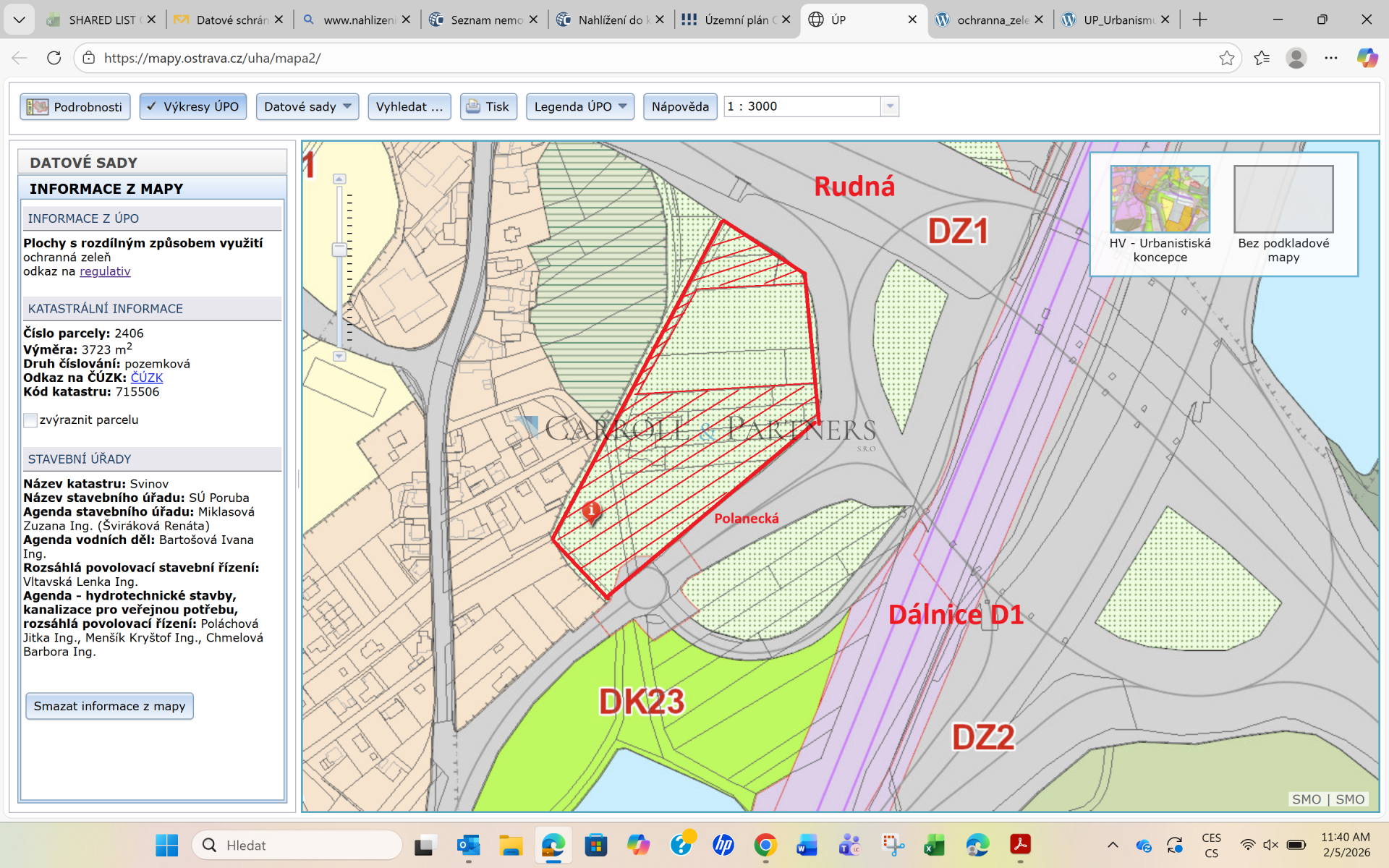This screenshot has width=1389, height=868.
Task: Click the zoom-out arrow below the map slider
Action: [x=339, y=356]
